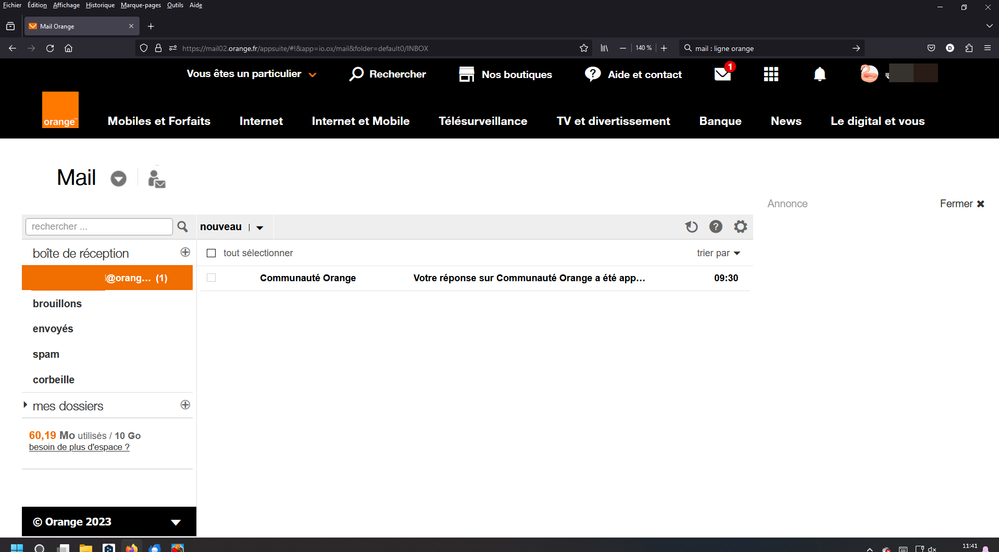Select the spam folder
Image resolution: width=999 pixels, height=552 pixels.
46,354
